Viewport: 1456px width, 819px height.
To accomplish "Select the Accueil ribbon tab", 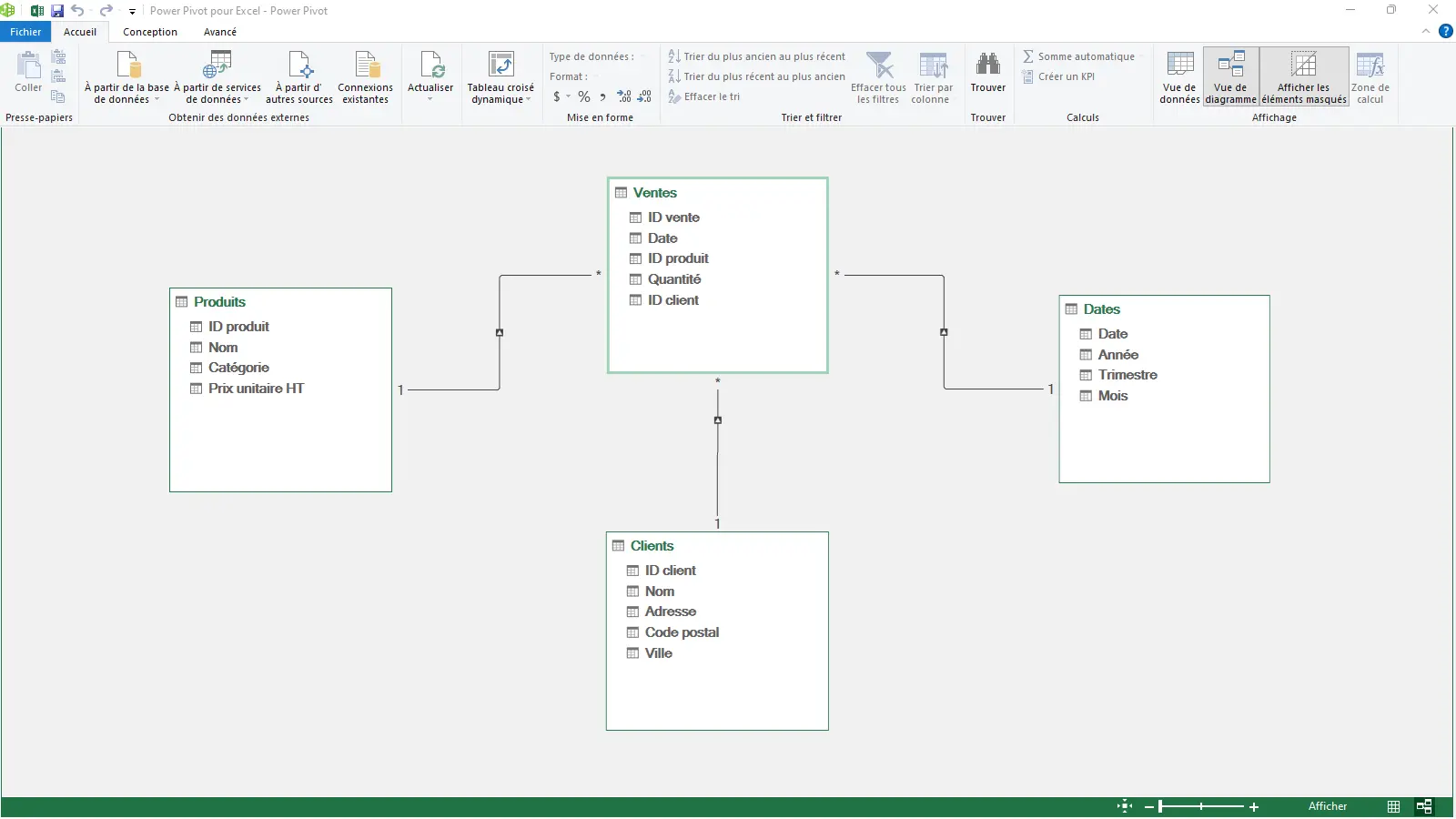I will tap(80, 32).
